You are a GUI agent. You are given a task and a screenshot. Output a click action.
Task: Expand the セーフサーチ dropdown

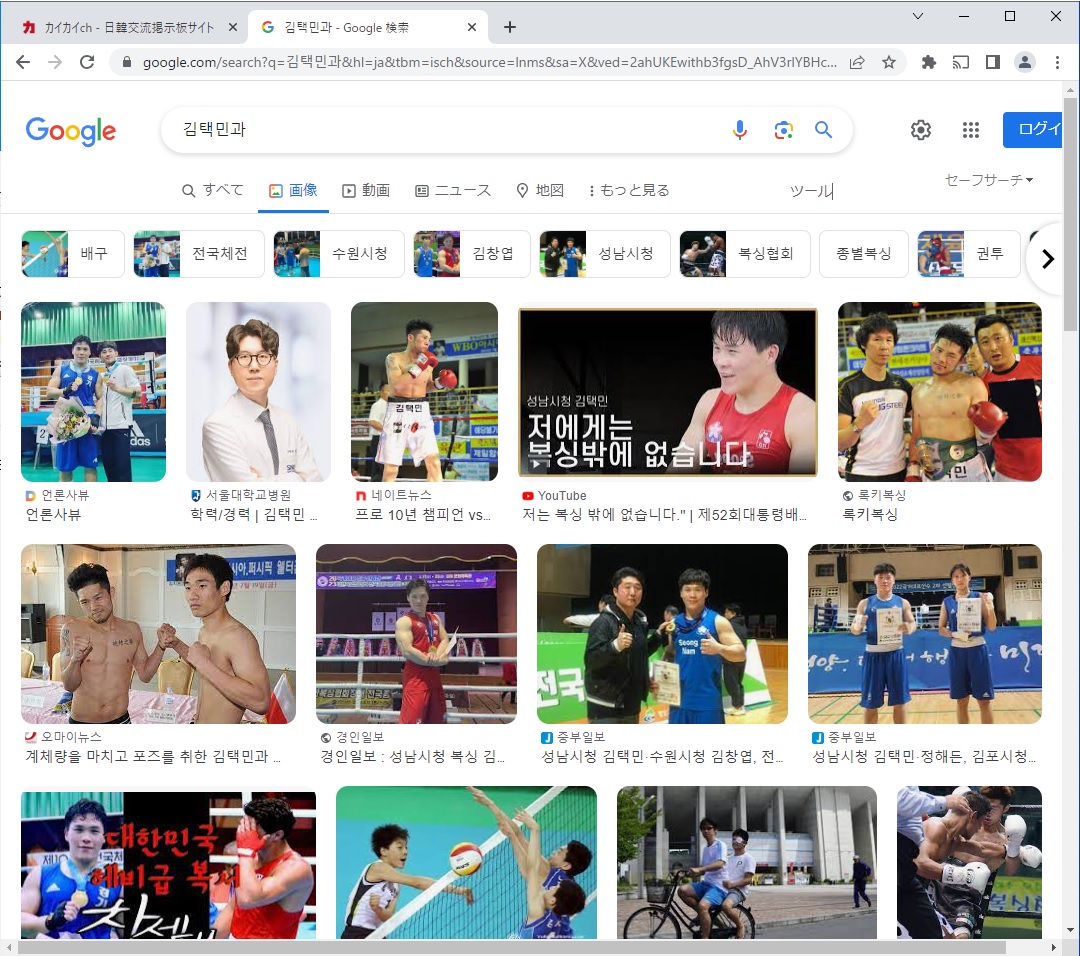click(x=988, y=180)
